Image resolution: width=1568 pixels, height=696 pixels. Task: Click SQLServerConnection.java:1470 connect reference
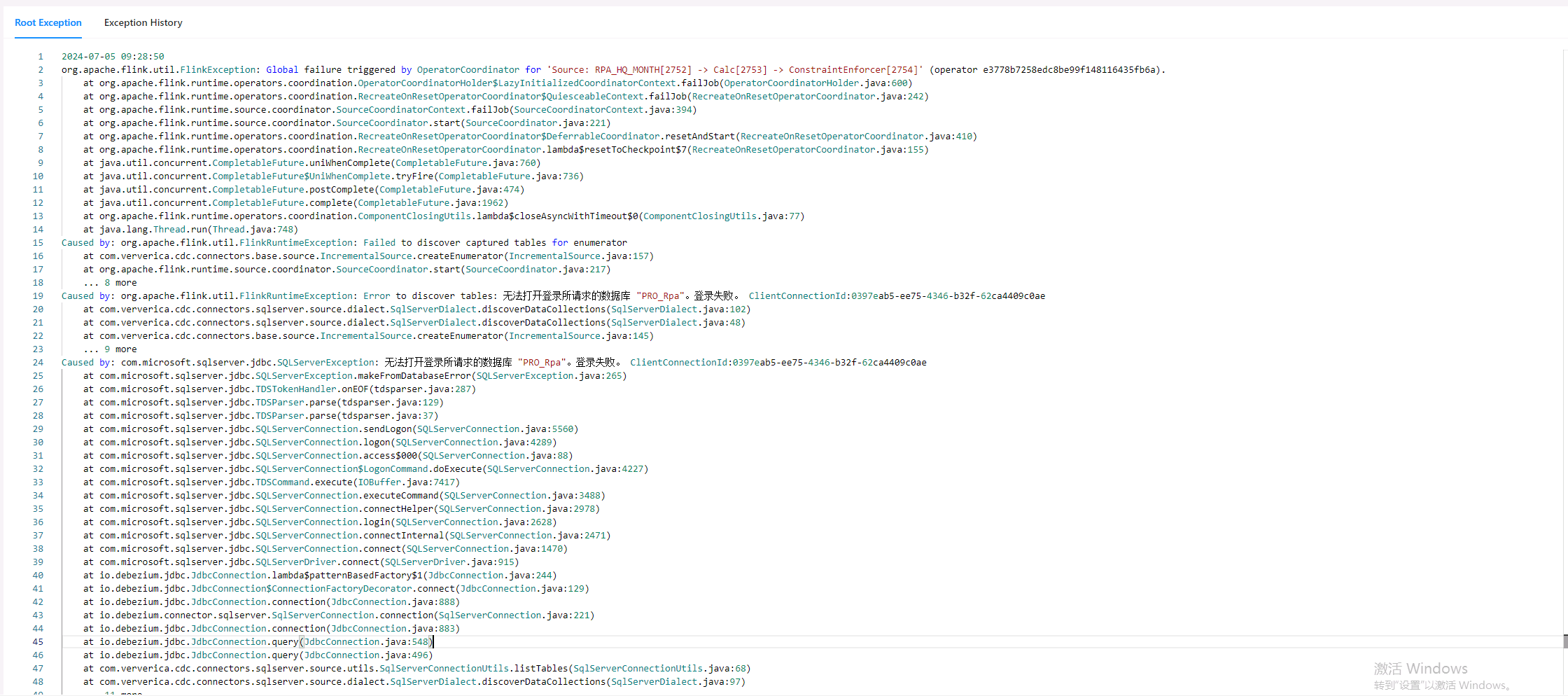tap(484, 549)
